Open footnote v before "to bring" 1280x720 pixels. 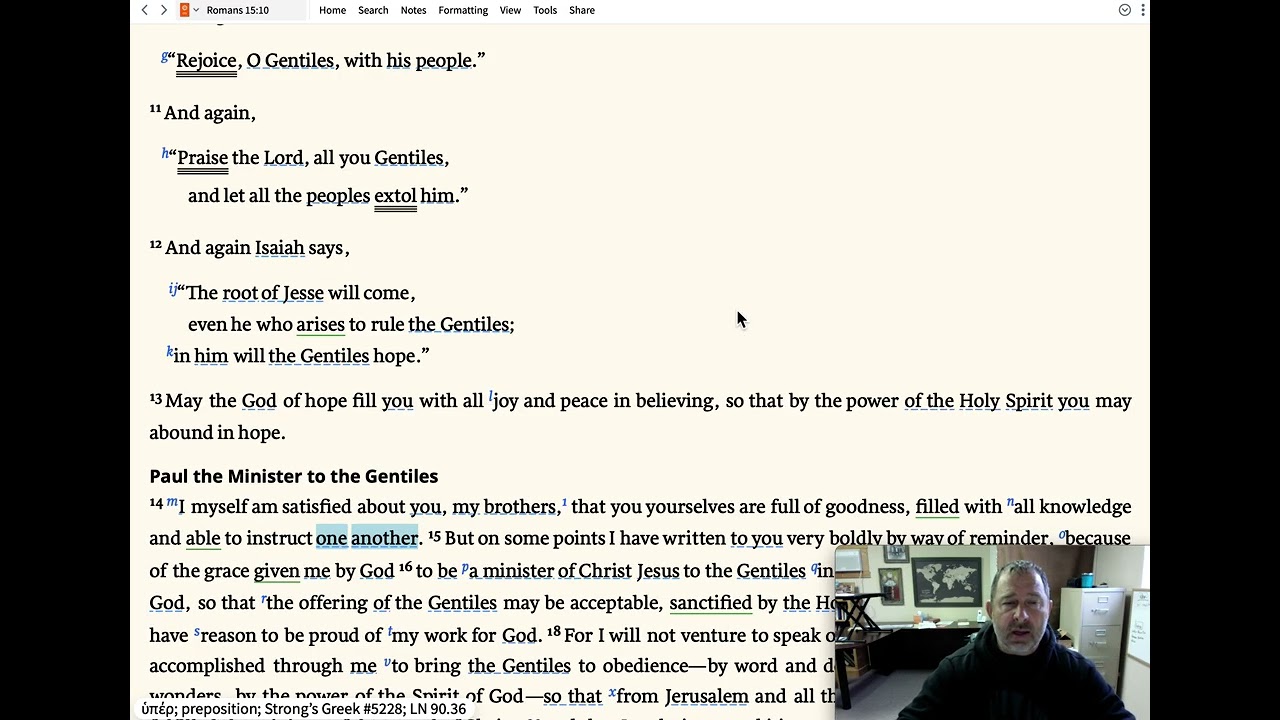[387, 662]
